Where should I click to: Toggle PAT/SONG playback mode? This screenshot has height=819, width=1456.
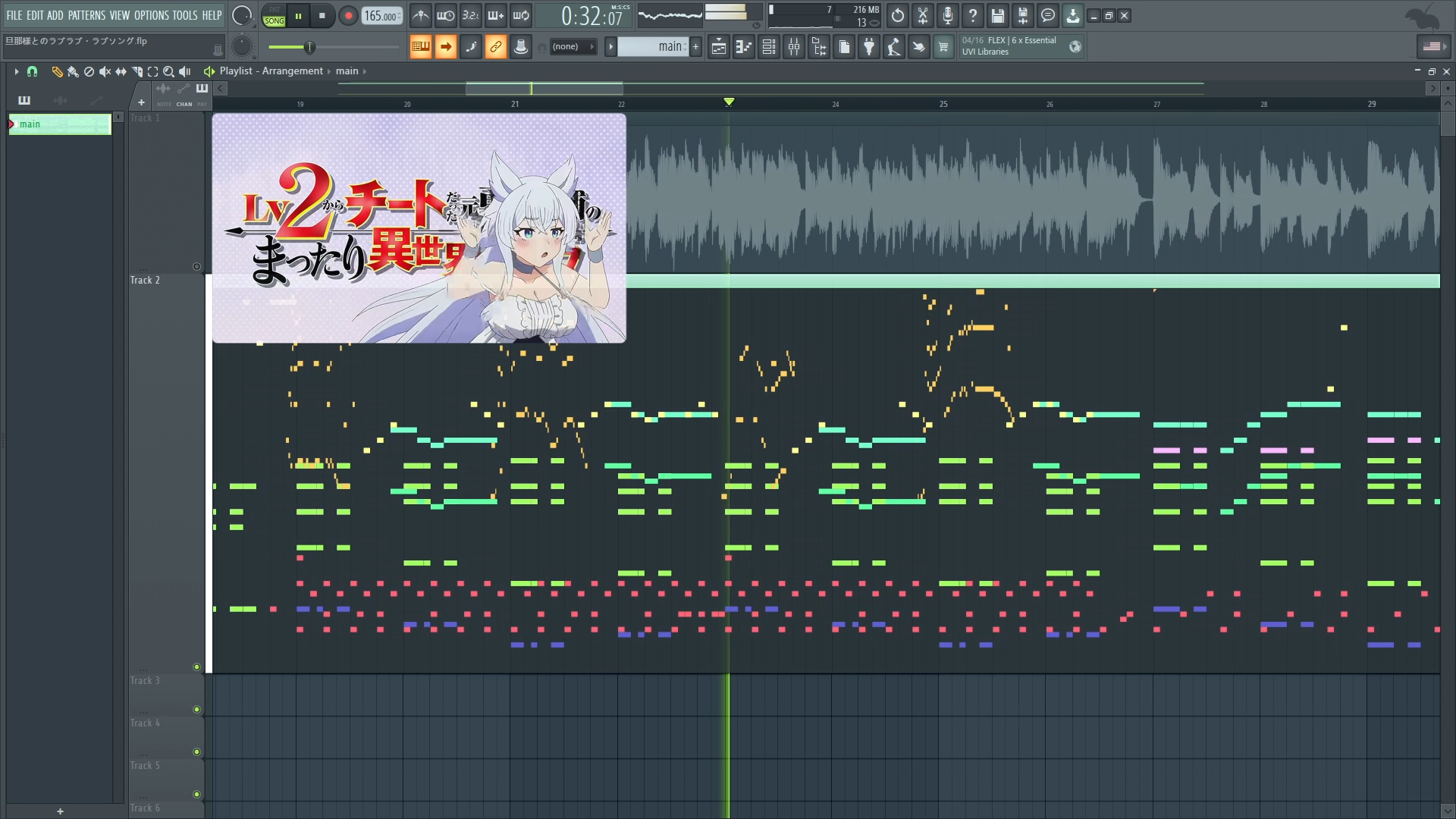pos(274,16)
